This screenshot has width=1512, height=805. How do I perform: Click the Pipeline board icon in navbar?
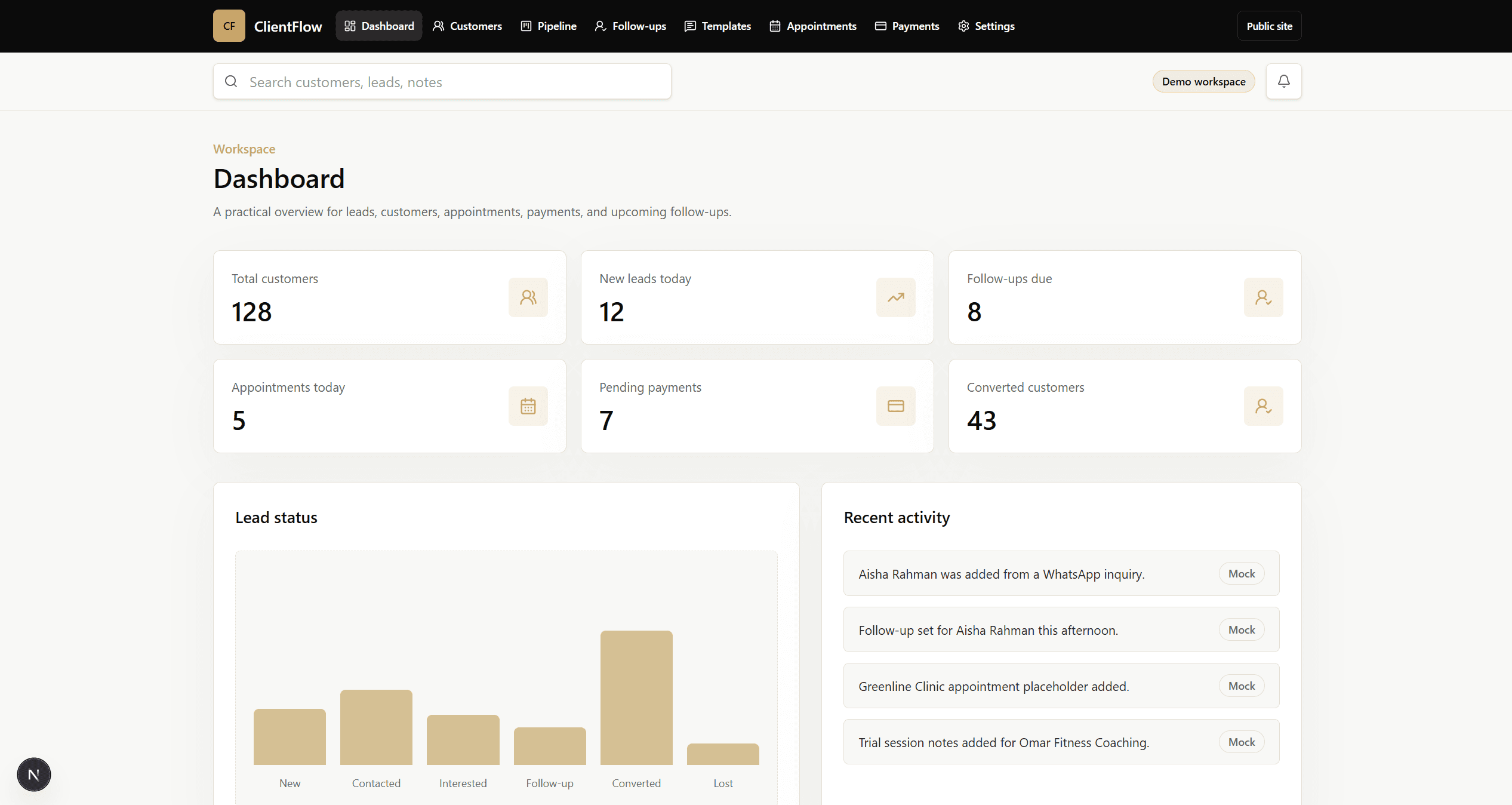526,26
